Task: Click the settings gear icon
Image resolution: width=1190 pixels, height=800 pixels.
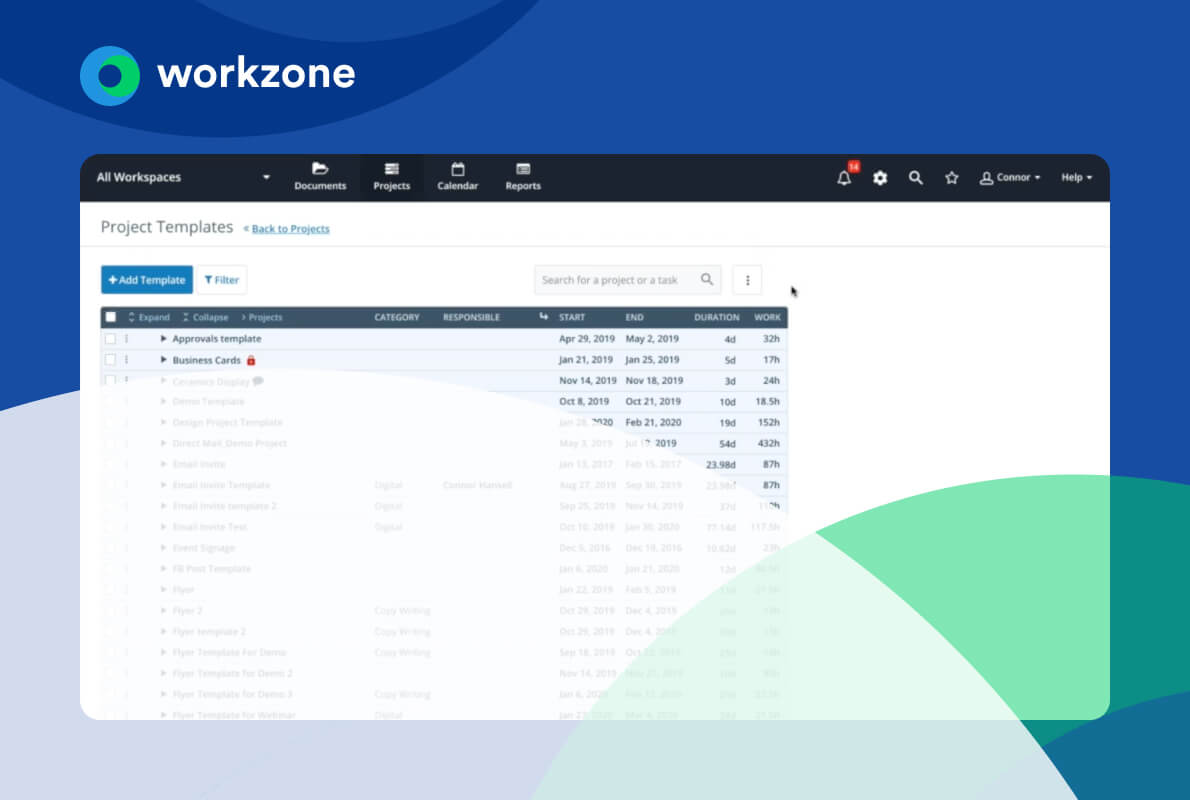Action: (879, 177)
